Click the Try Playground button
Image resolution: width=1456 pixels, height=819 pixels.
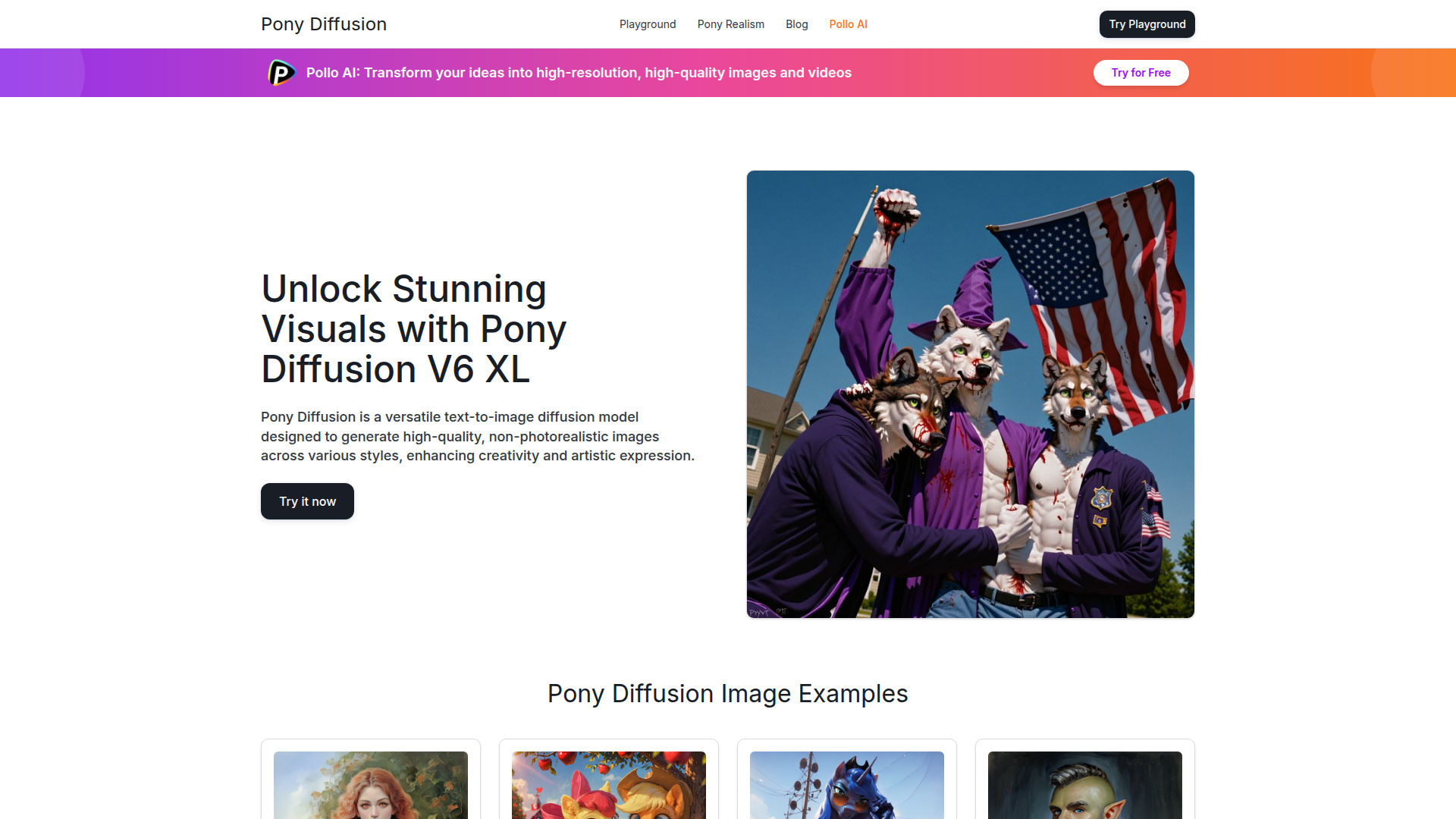click(x=1147, y=24)
